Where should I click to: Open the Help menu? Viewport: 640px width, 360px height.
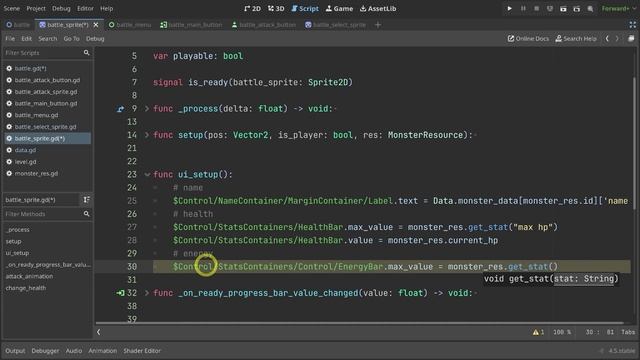click(x=107, y=8)
